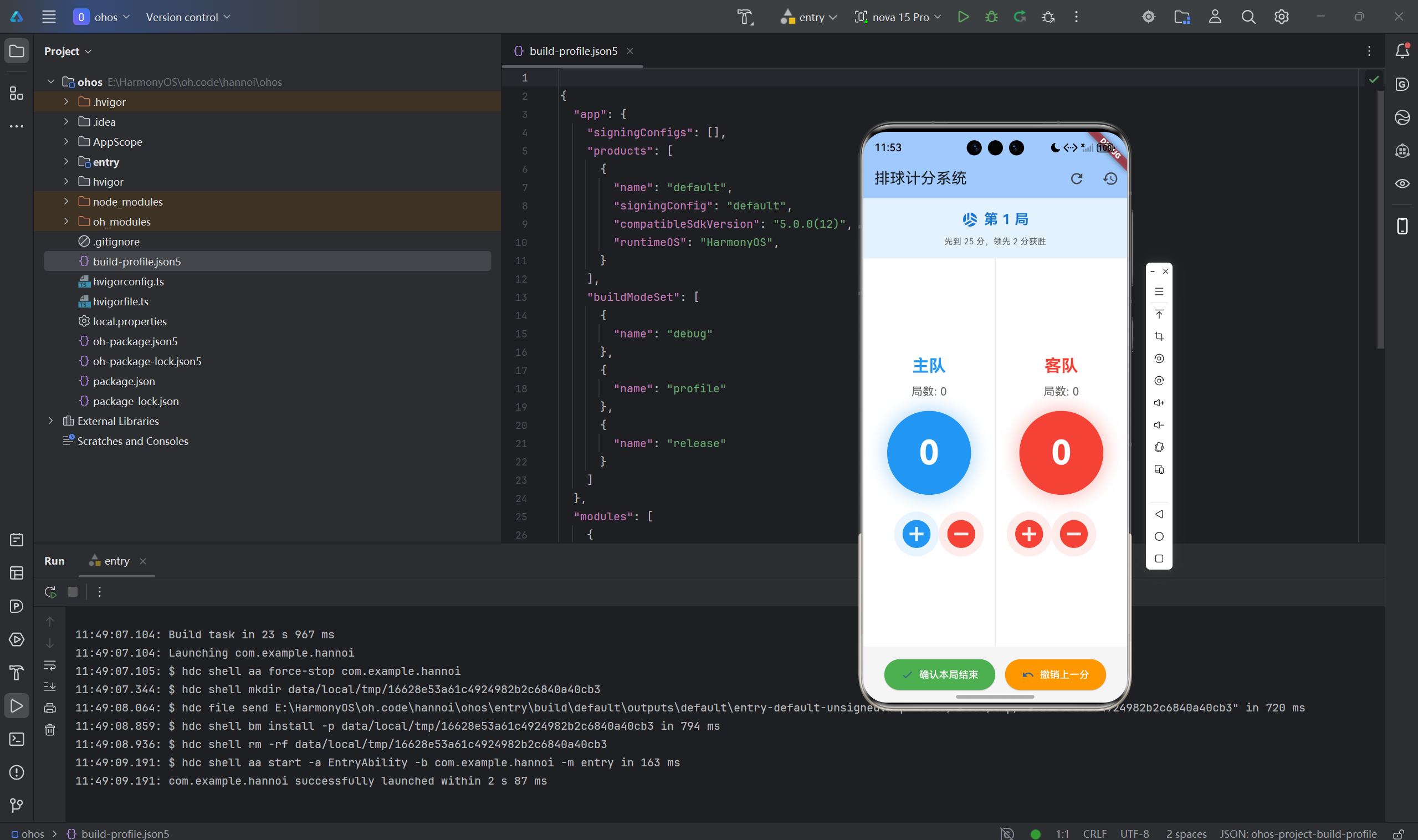Click the rerun entry icon in Run panel
The width and height of the screenshot is (1418, 840).
pos(50,592)
